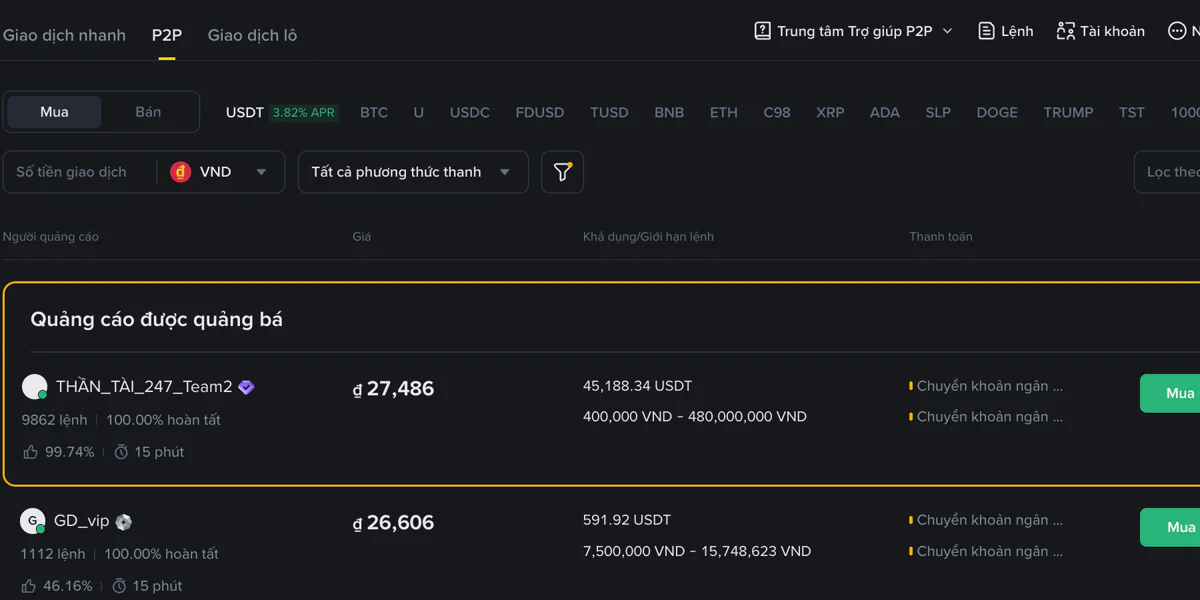Select TUSD coin tab
Screen dimensions: 1200x600
(x=609, y=112)
